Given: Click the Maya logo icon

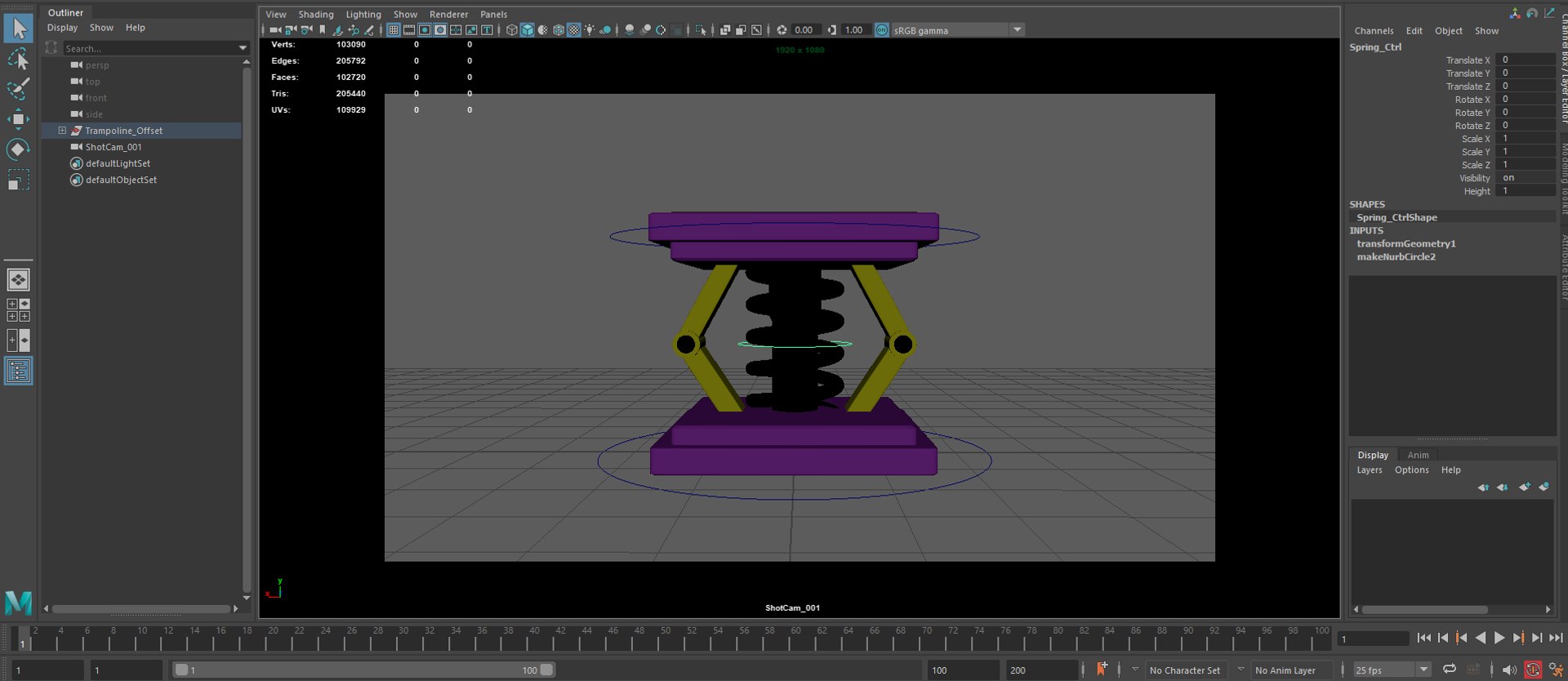Looking at the screenshot, I should coord(18,603).
